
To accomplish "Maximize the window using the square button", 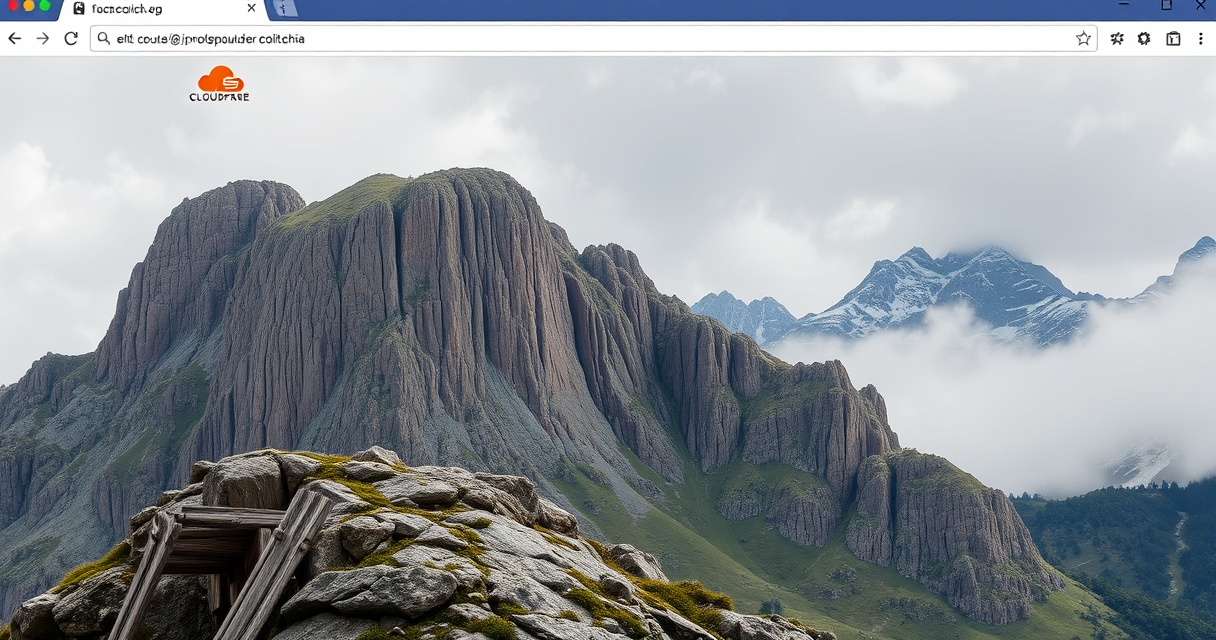I will tap(1166, 5).
